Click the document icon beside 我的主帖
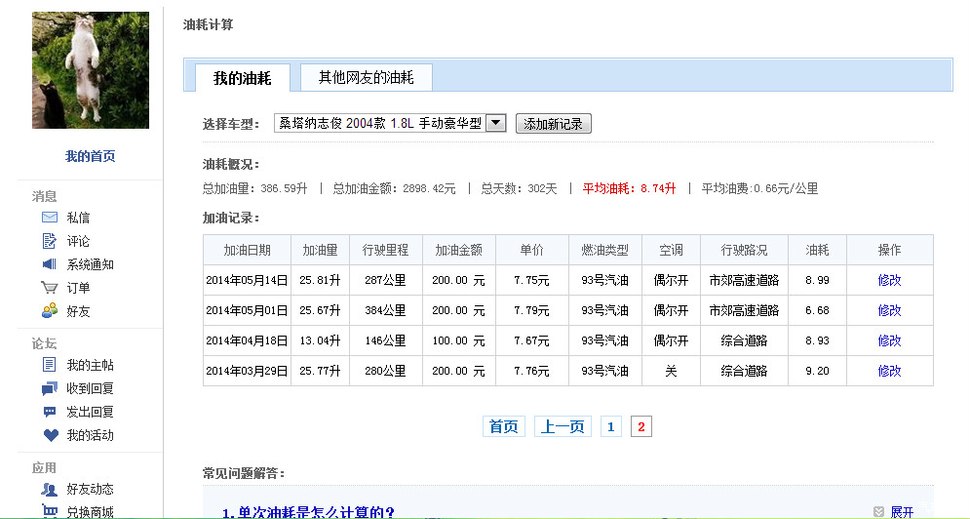The image size is (970, 519). [49, 365]
